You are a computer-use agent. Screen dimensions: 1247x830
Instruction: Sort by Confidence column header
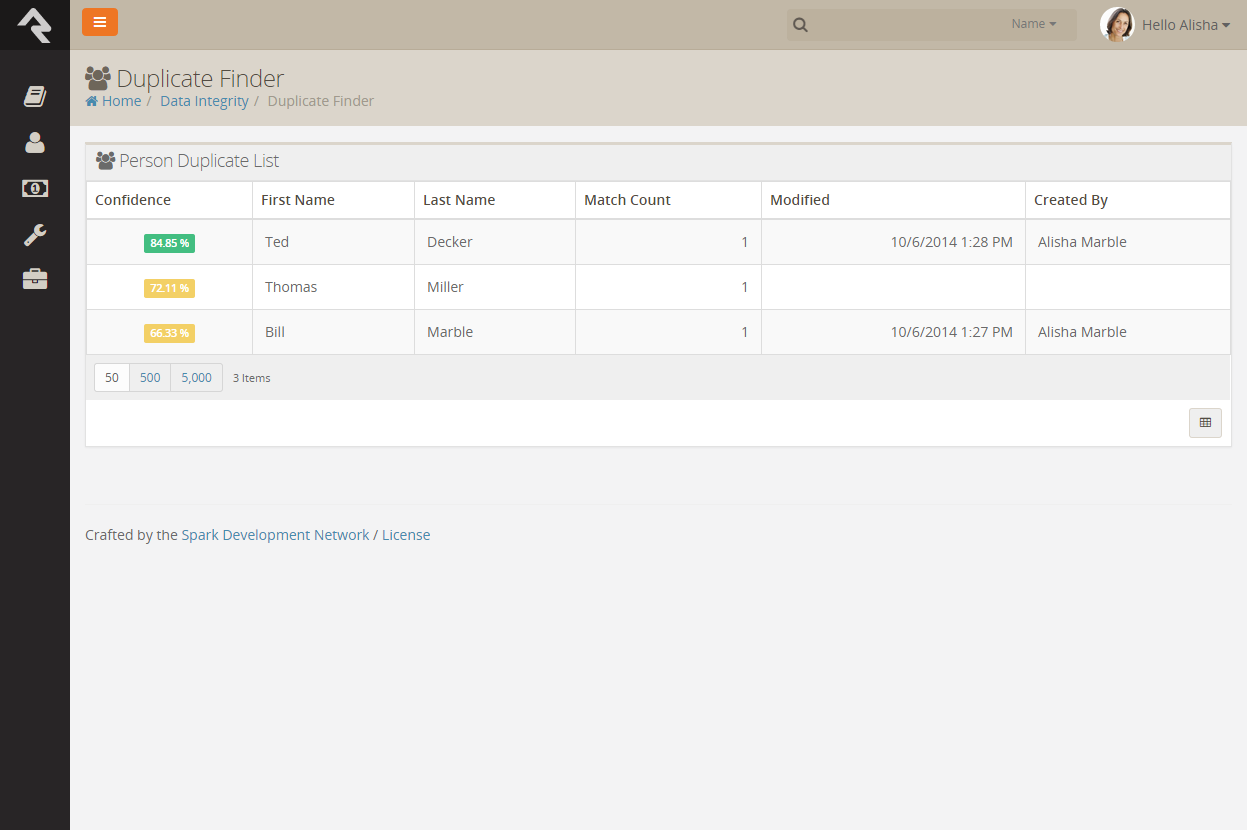[x=133, y=200]
